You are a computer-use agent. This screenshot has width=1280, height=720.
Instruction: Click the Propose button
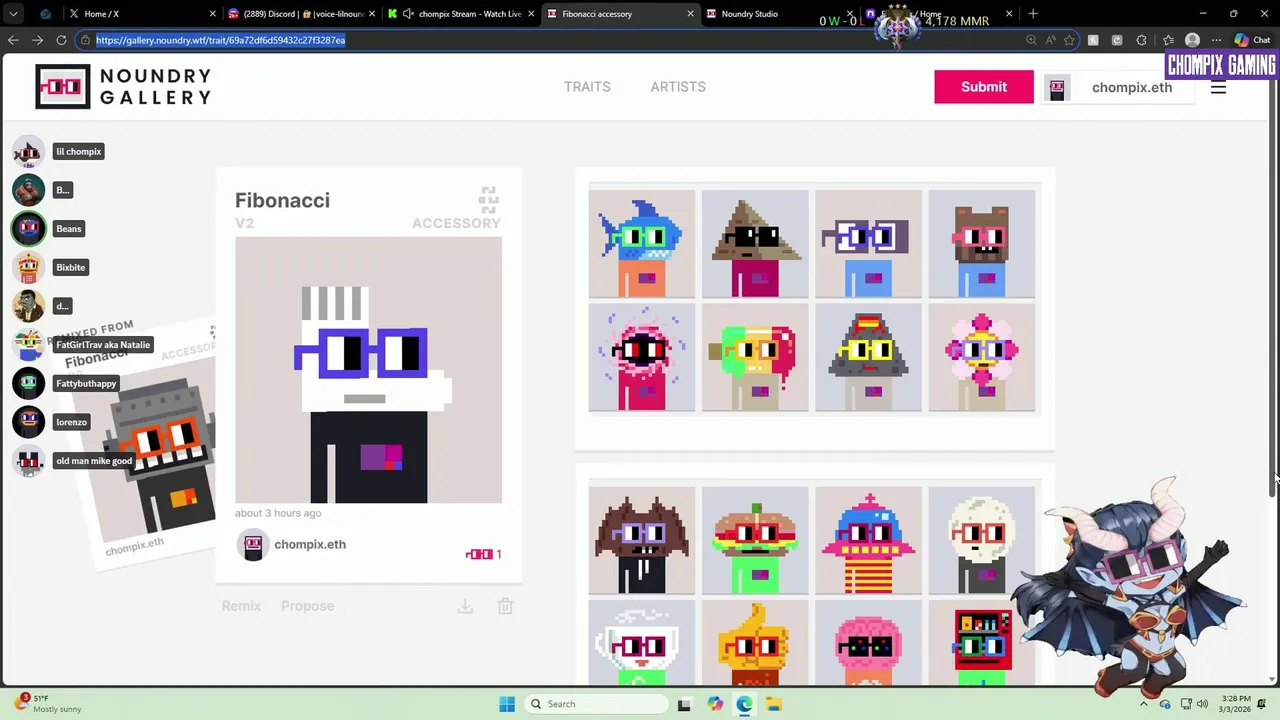coord(307,606)
